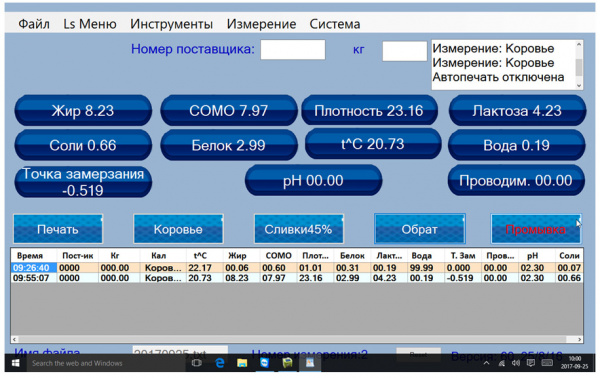Image resolution: width=600 pixels, height=378 pixels.
Task: Show hidden system tray icons
Action: coord(486,363)
